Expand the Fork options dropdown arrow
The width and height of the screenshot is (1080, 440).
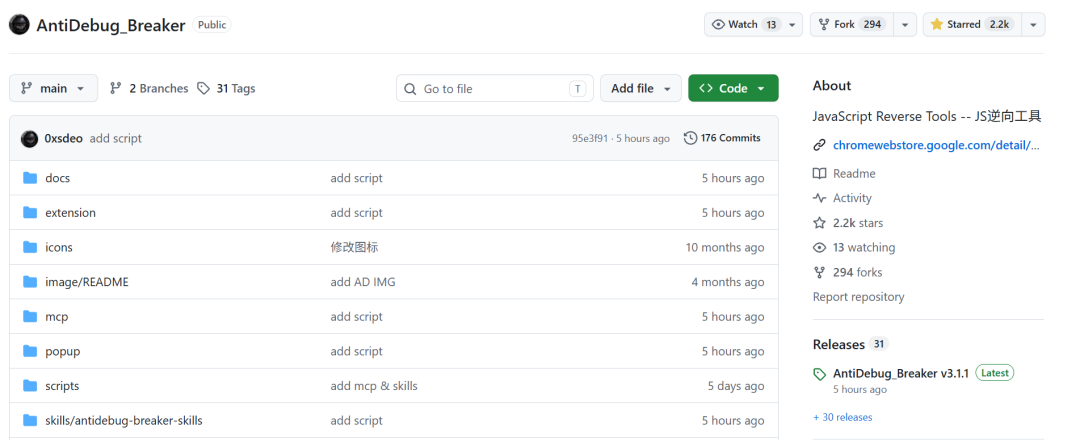(904, 24)
